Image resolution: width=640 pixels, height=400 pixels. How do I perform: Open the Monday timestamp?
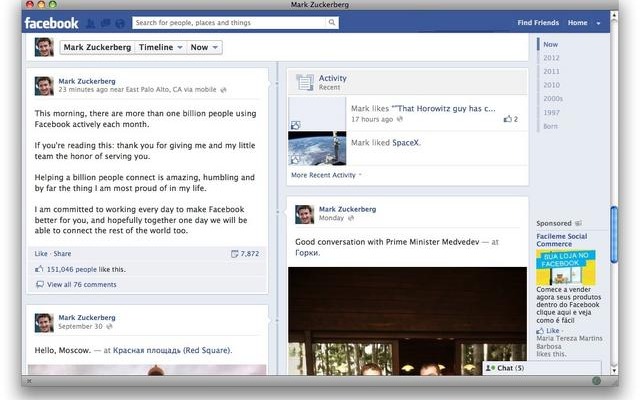click(x=331, y=218)
